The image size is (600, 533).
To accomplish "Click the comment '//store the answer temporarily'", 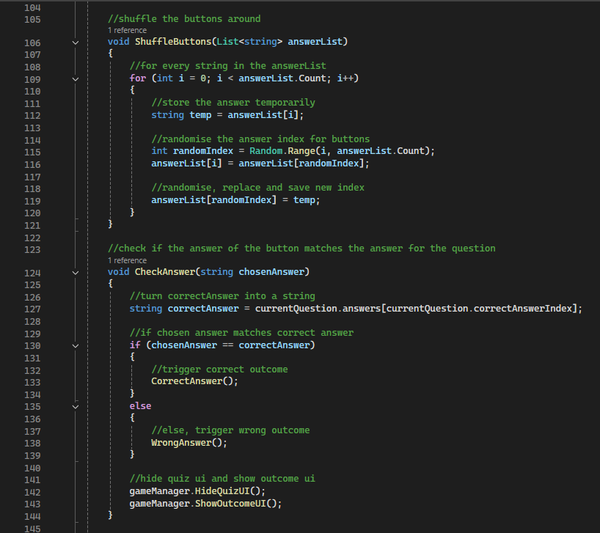I will click(x=233, y=103).
